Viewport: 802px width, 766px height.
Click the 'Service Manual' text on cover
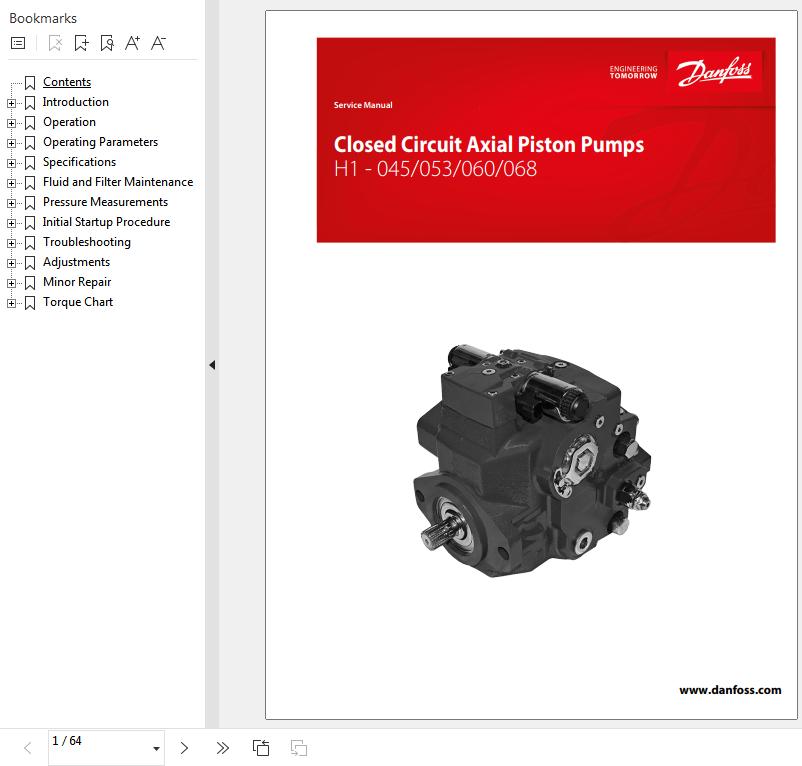point(363,105)
